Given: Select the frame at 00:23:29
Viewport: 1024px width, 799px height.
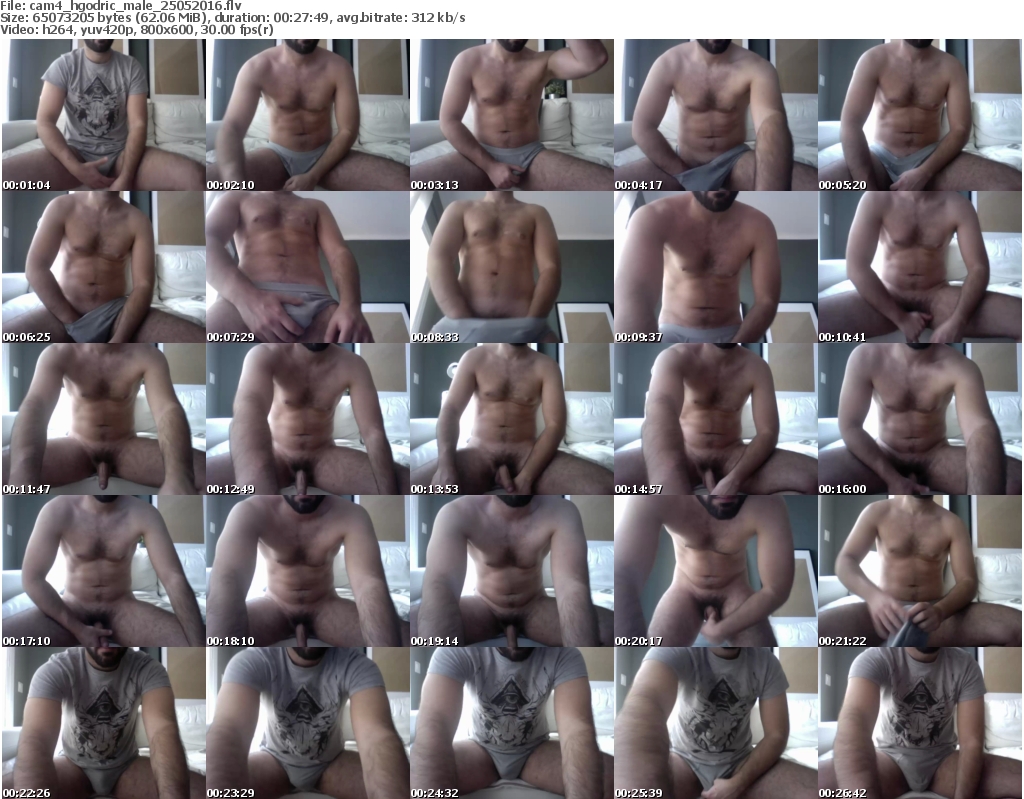Looking at the screenshot, I should [x=308, y=723].
